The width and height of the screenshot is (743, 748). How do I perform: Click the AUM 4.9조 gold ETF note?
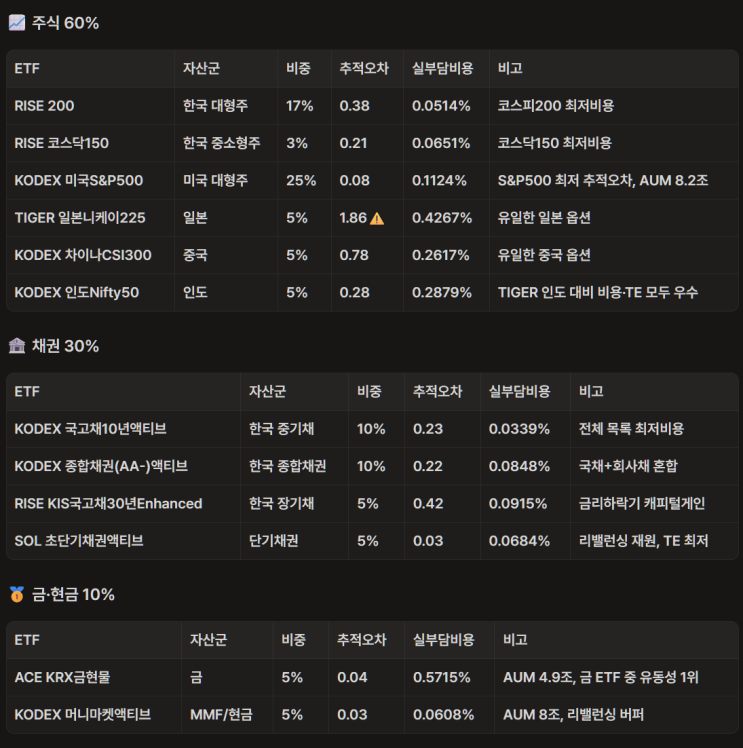pyautogui.click(x=601, y=677)
